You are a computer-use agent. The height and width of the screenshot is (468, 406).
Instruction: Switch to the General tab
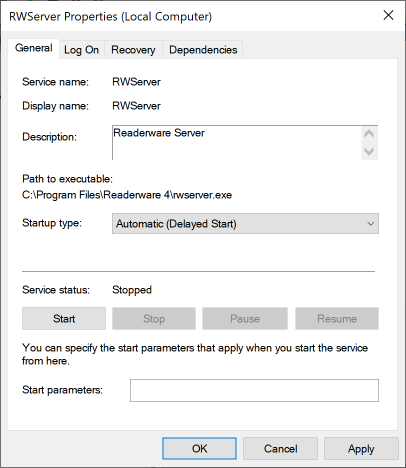pyautogui.click(x=34, y=49)
